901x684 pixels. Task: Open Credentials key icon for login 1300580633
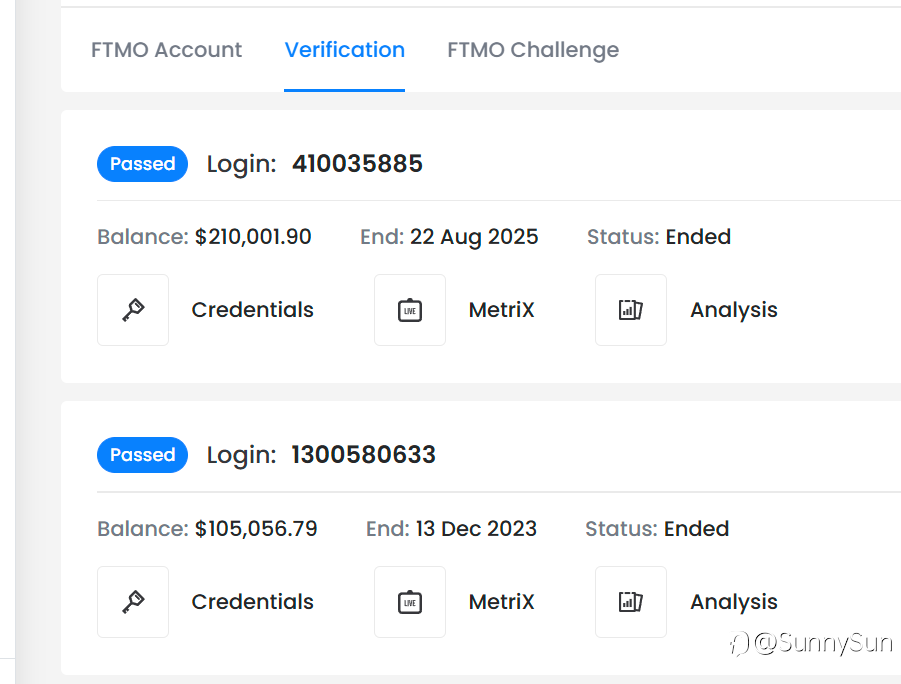(x=133, y=602)
